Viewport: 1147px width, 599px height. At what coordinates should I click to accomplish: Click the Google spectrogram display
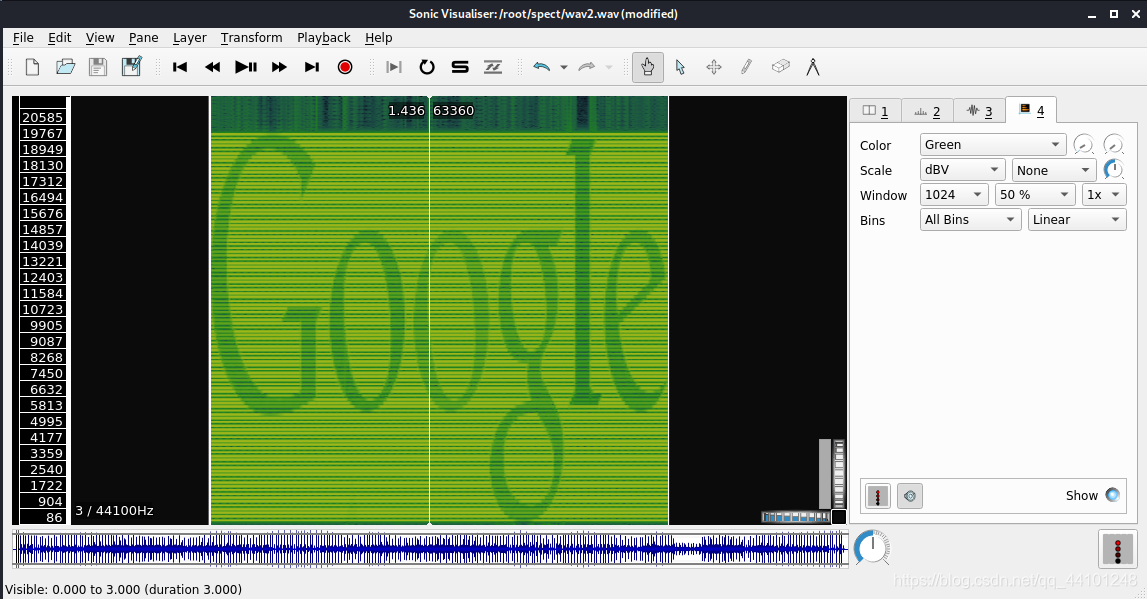pos(440,310)
